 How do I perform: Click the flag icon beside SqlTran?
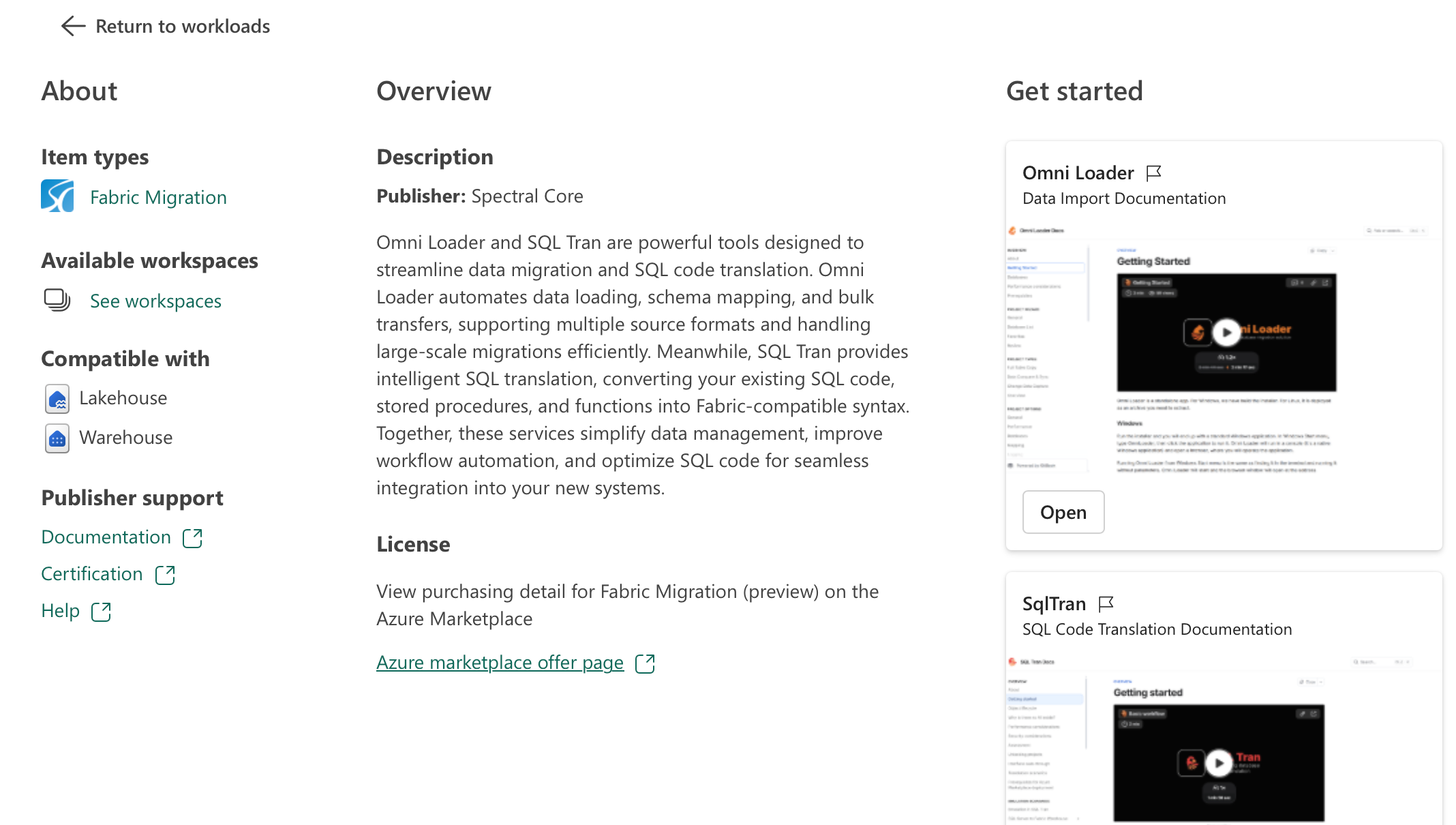[x=1106, y=604]
